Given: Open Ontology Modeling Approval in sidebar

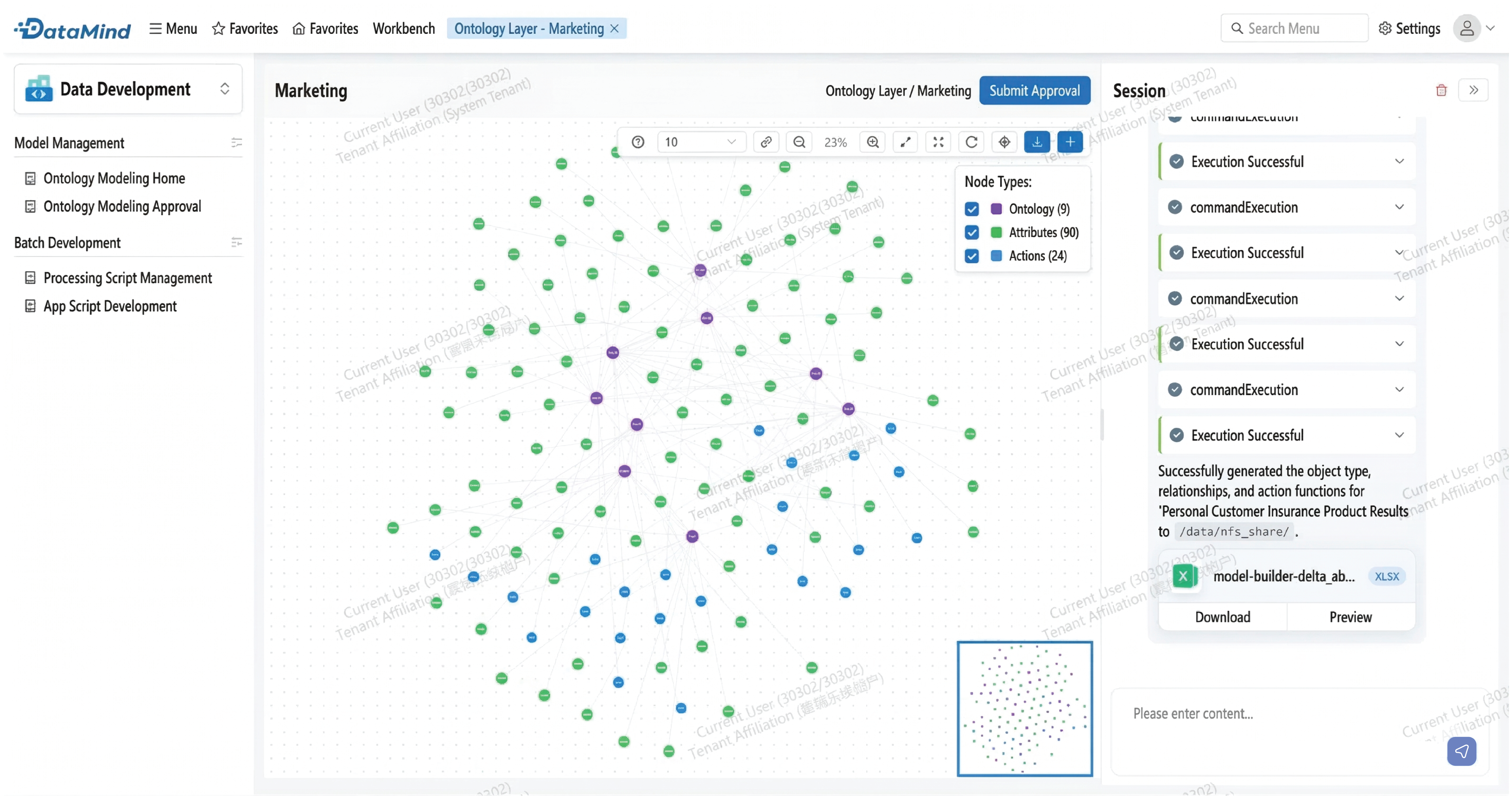Looking at the screenshot, I should [122, 206].
